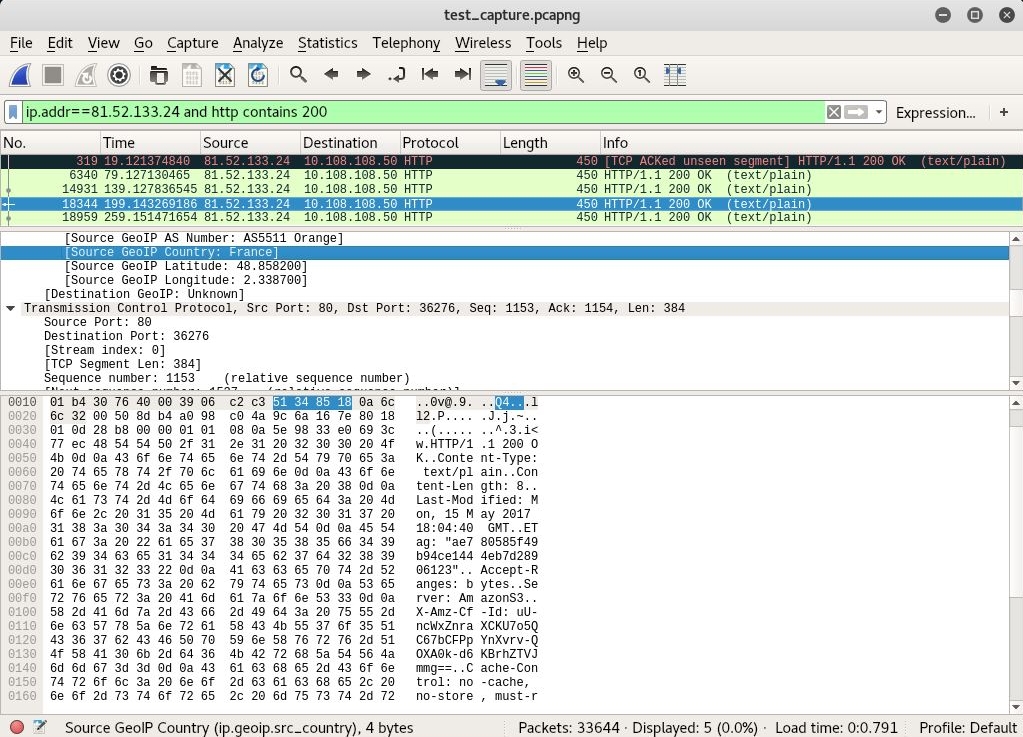Toggle packet colorization rules
1023x737 pixels.
point(535,75)
